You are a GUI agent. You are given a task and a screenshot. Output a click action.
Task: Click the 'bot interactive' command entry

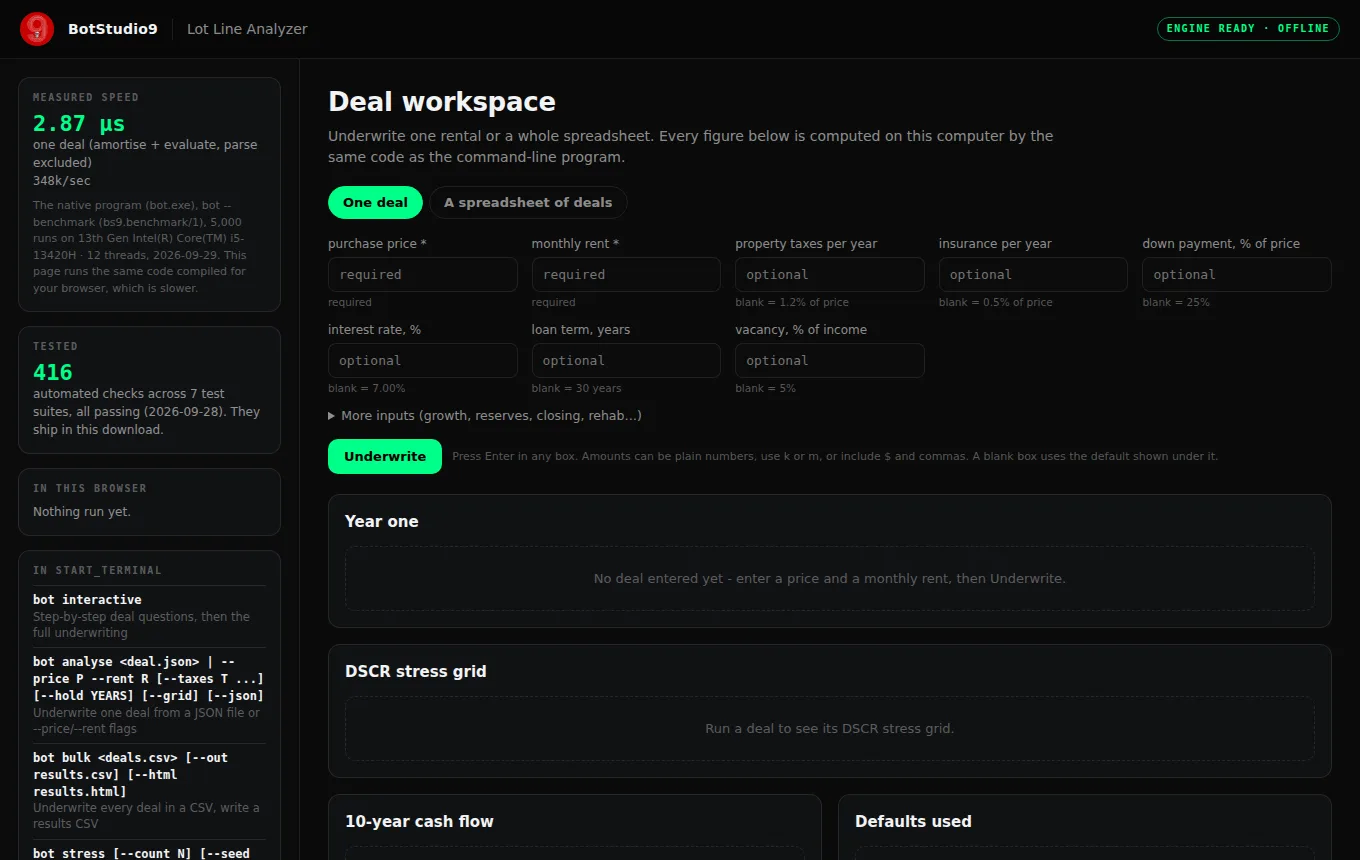pos(149,616)
